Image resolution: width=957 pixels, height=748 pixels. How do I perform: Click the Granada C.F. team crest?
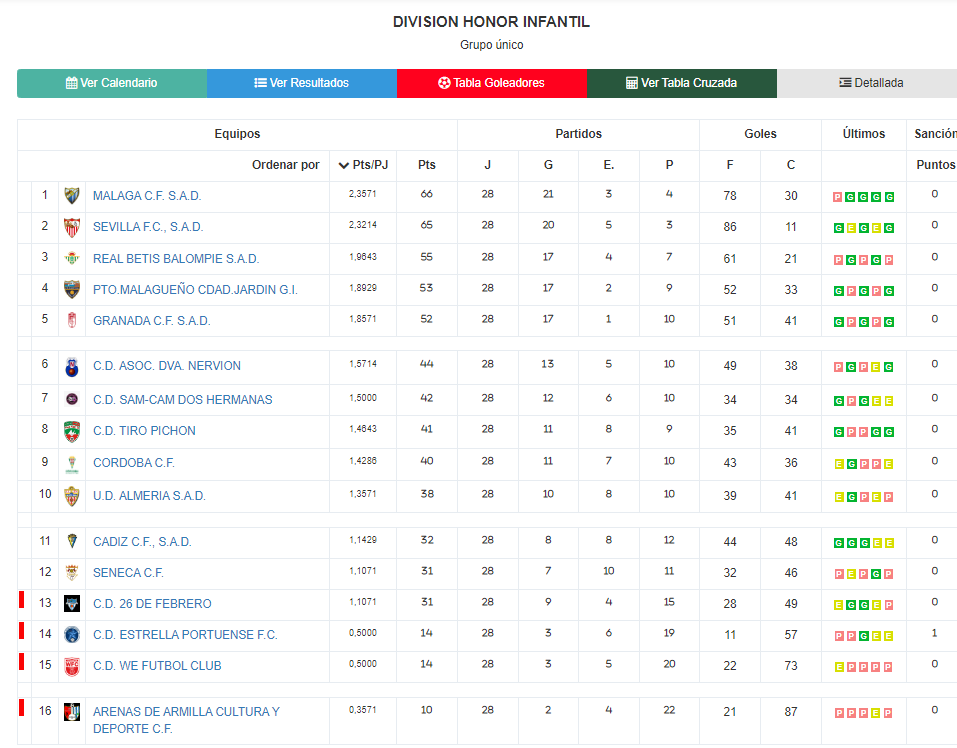click(x=72, y=320)
